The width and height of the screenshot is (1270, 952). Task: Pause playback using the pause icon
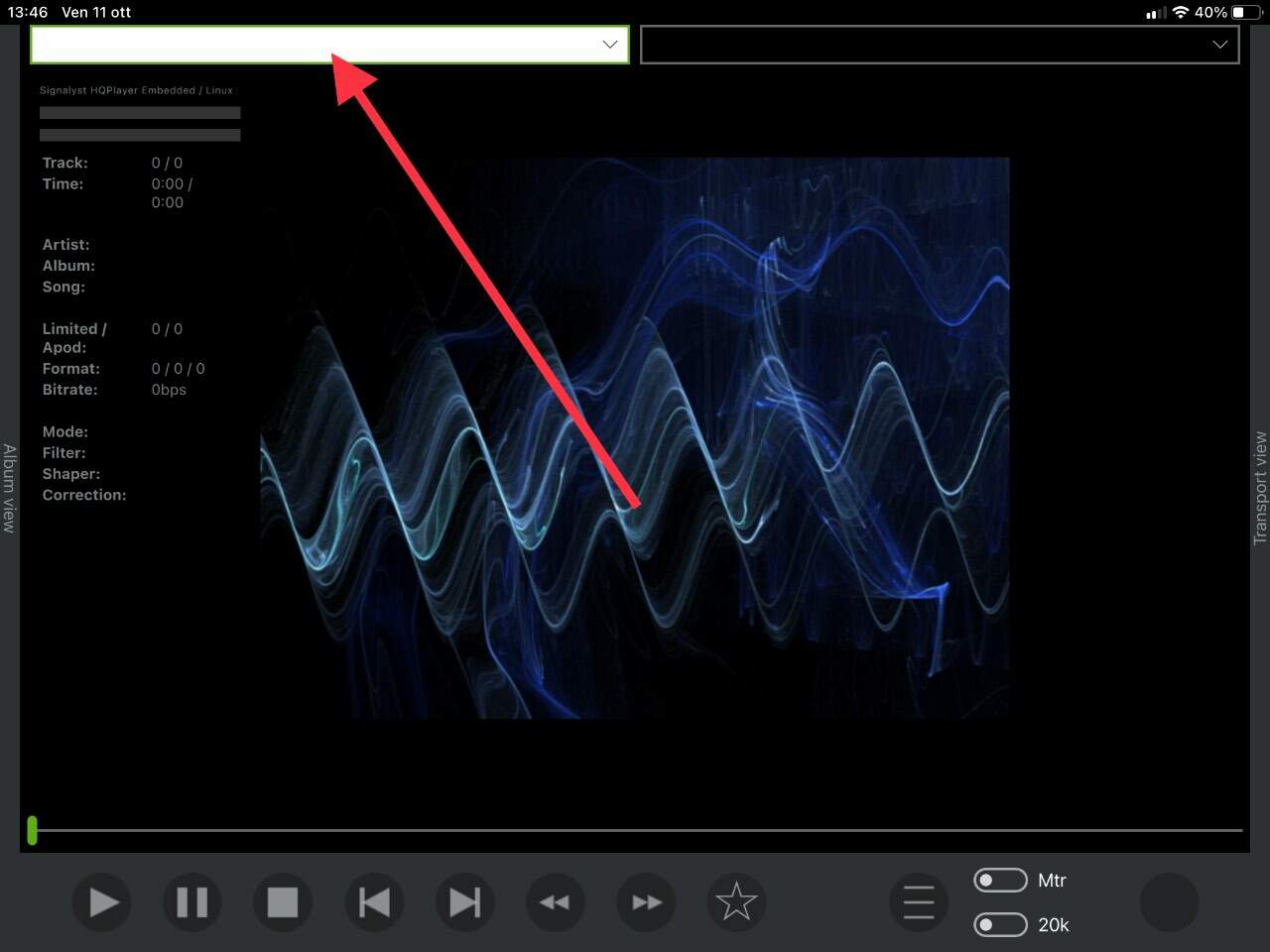pyautogui.click(x=192, y=902)
